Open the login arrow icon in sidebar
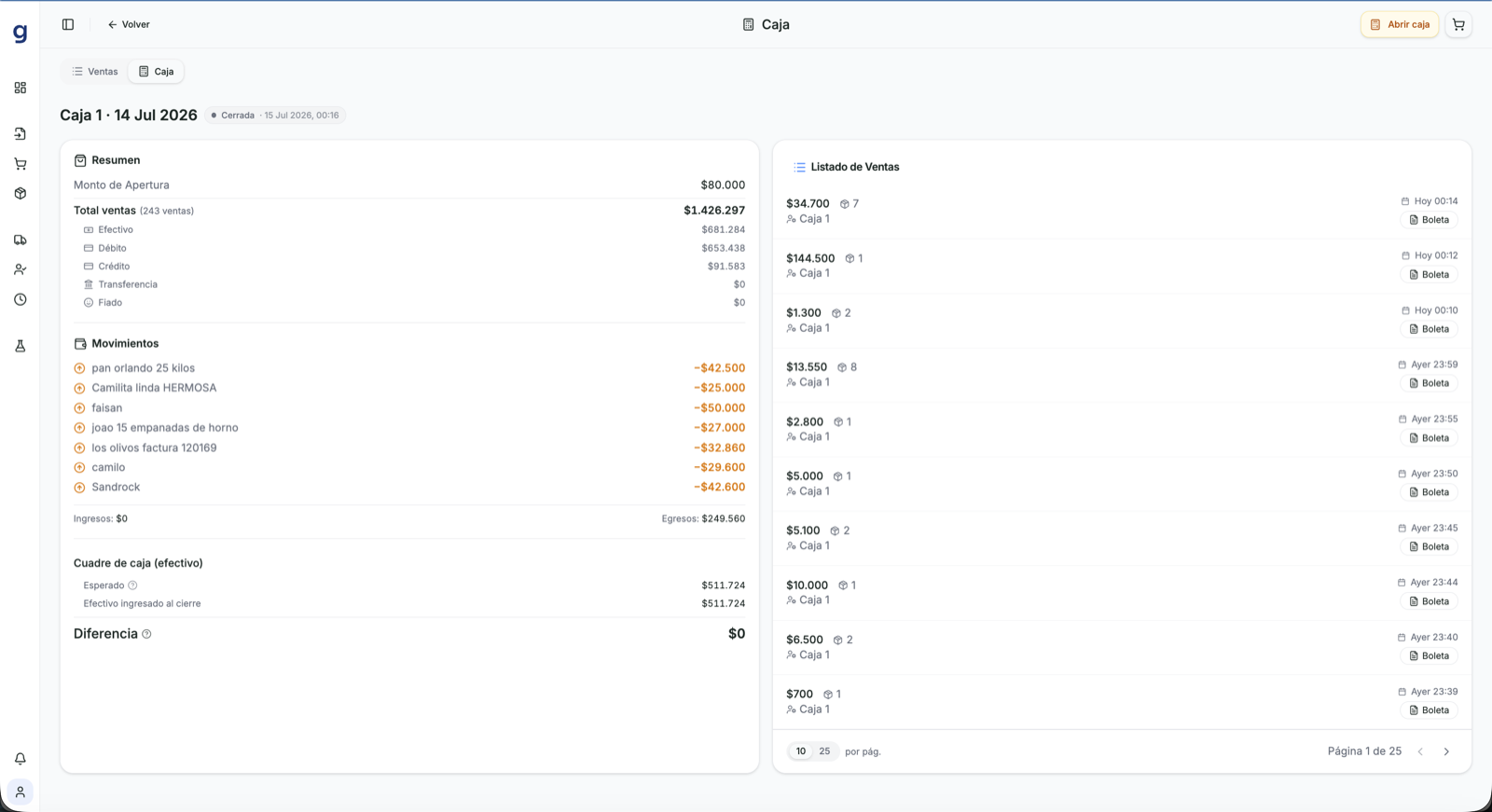This screenshot has height=812, width=1492. coord(20,134)
